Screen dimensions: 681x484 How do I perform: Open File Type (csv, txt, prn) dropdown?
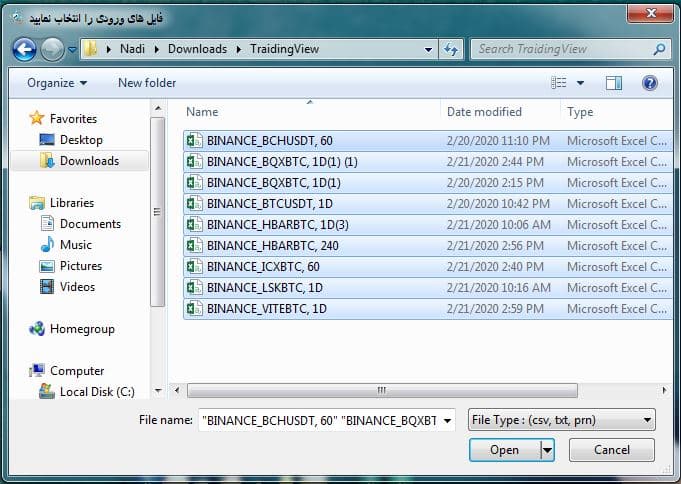pos(562,420)
